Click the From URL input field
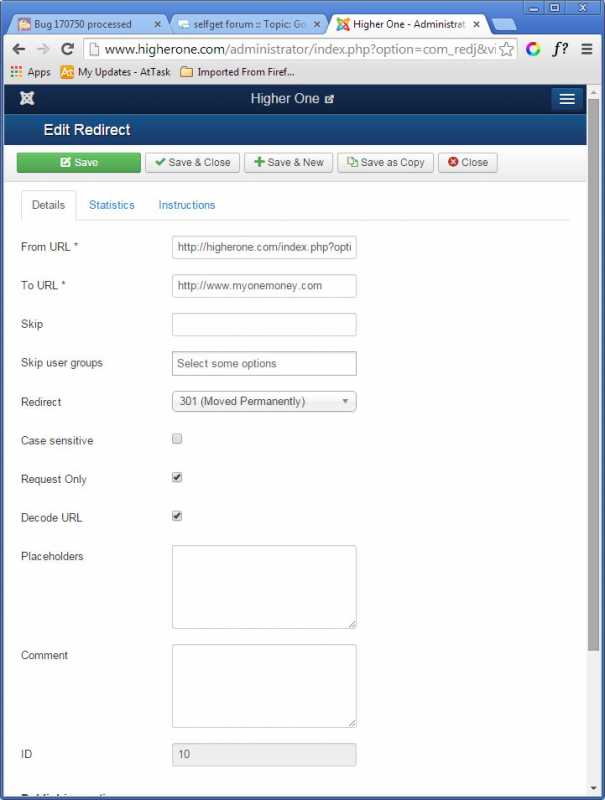The width and height of the screenshot is (605, 800). tap(264, 247)
